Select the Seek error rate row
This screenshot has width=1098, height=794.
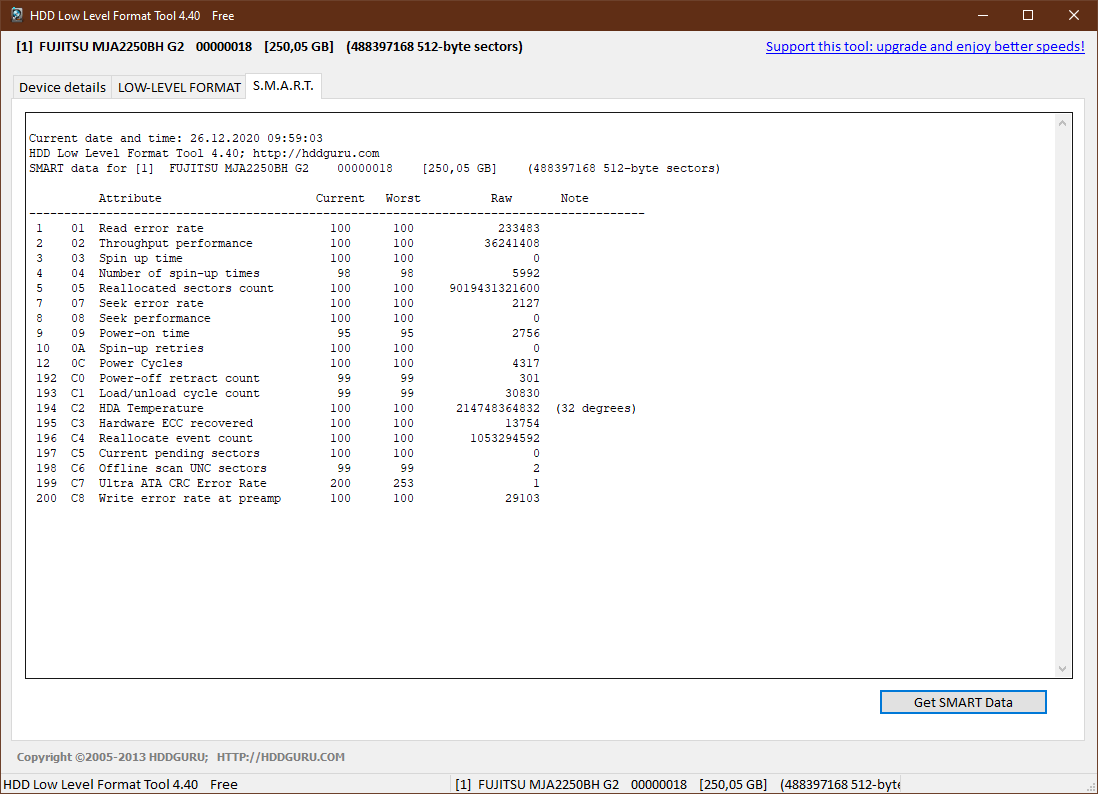(288, 303)
